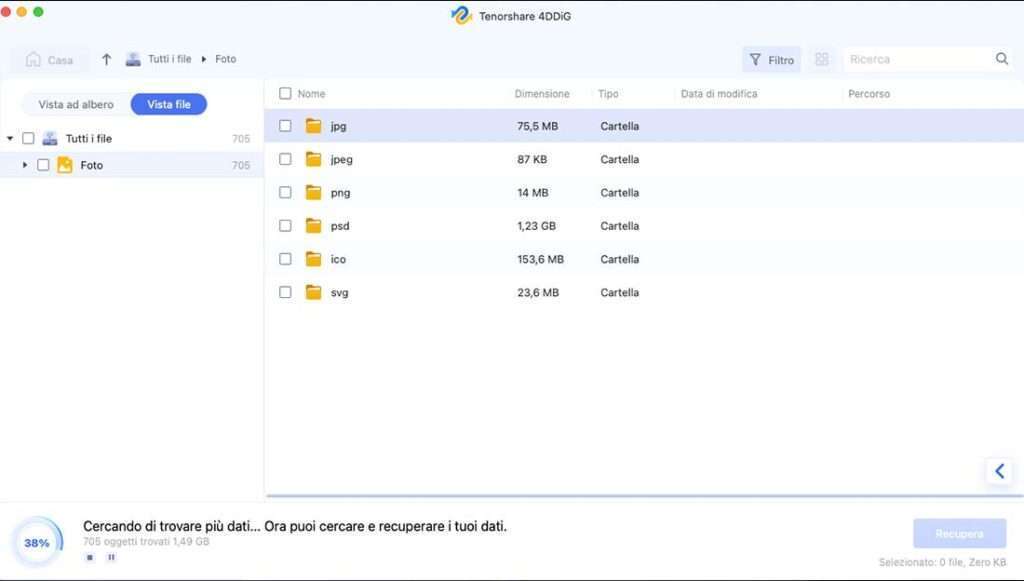The image size is (1024, 581).
Task: Pause the scan in progress
Action: (112, 557)
